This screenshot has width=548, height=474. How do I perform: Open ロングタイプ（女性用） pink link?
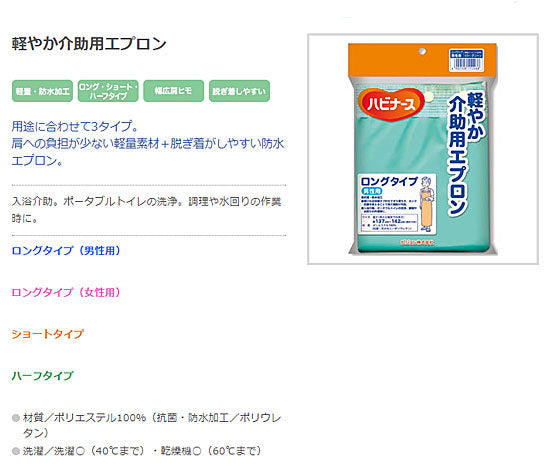click(66, 292)
